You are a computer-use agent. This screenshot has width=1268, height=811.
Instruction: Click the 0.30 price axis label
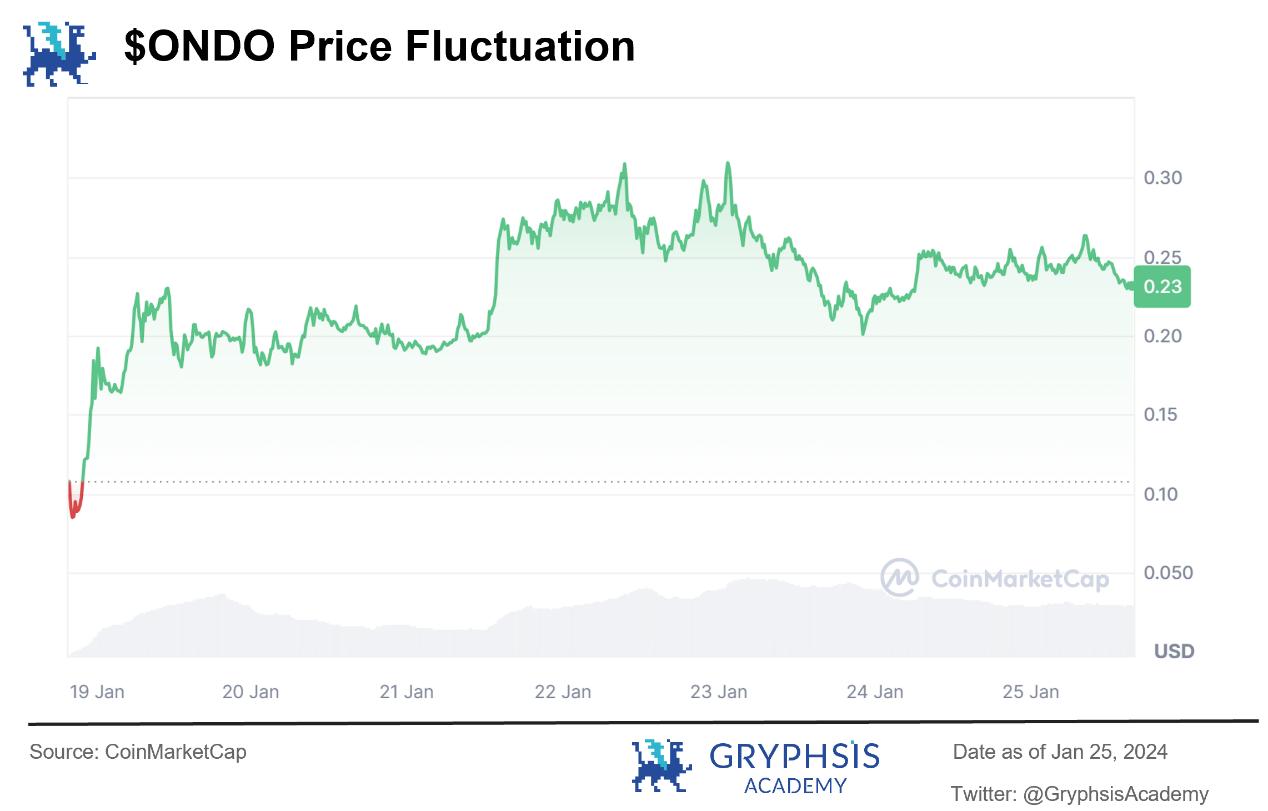(x=1162, y=178)
